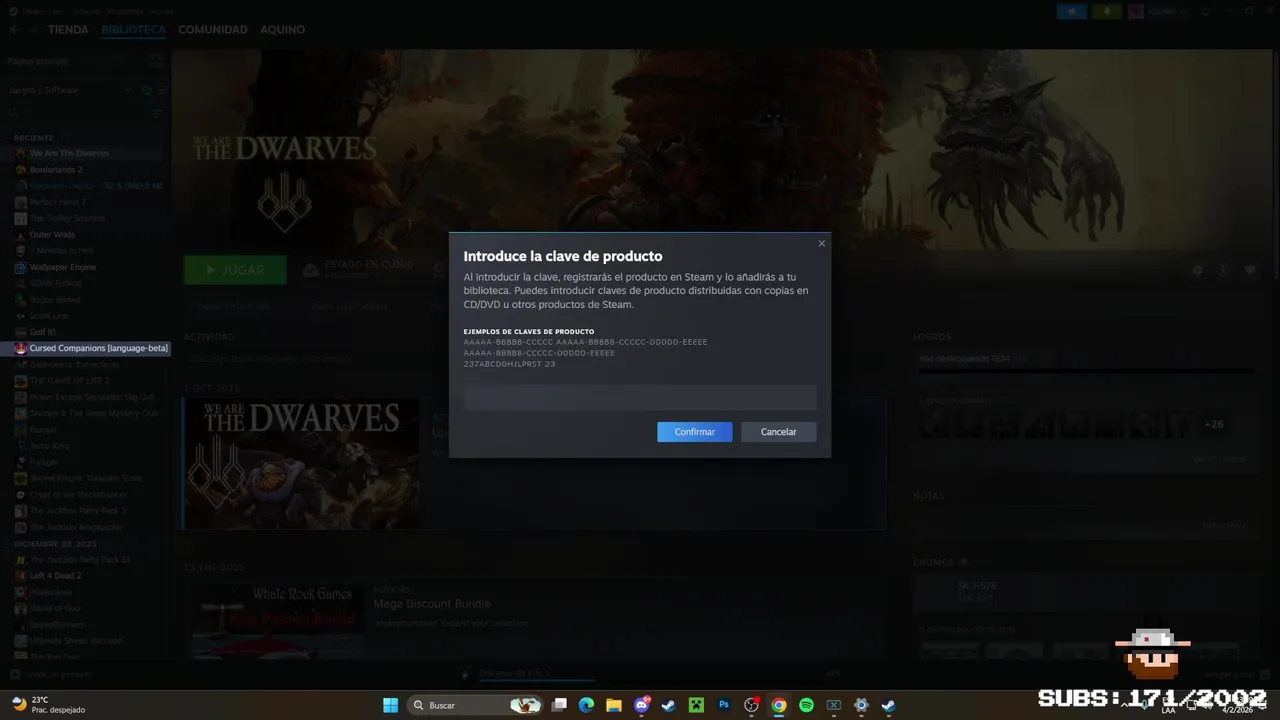The height and width of the screenshot is (720, 1280).
Task: Open the Mega Discount Bundle news item
Action: (432, 604)
